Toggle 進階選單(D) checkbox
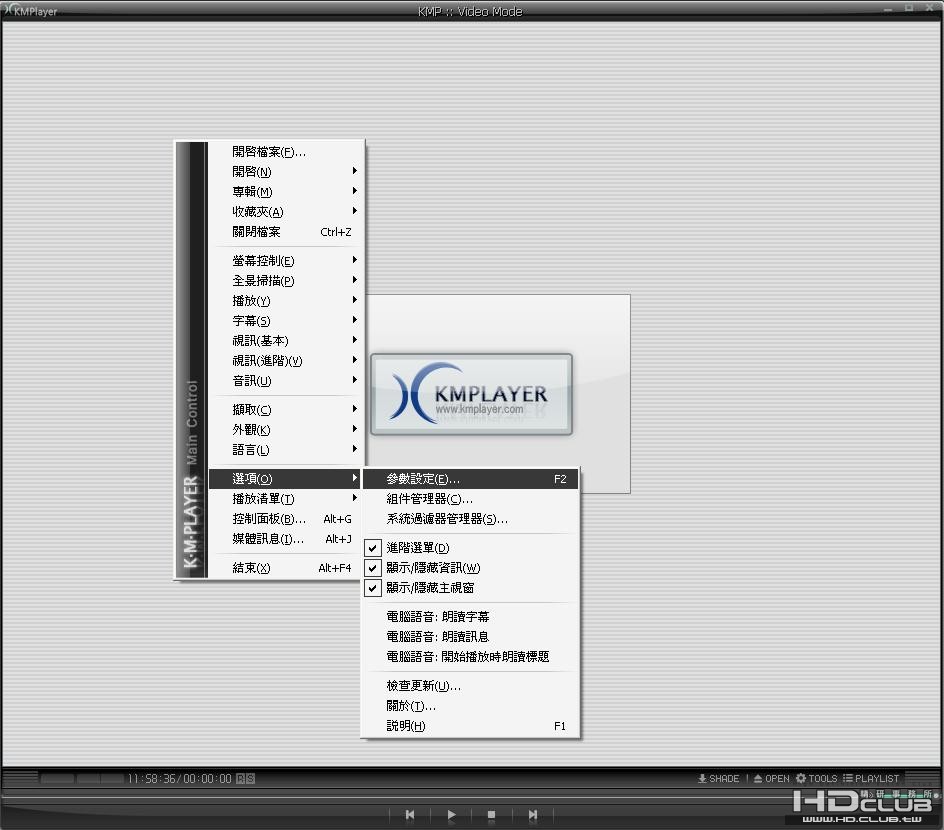This screenshot has width=944, height=830. point(373,548)
